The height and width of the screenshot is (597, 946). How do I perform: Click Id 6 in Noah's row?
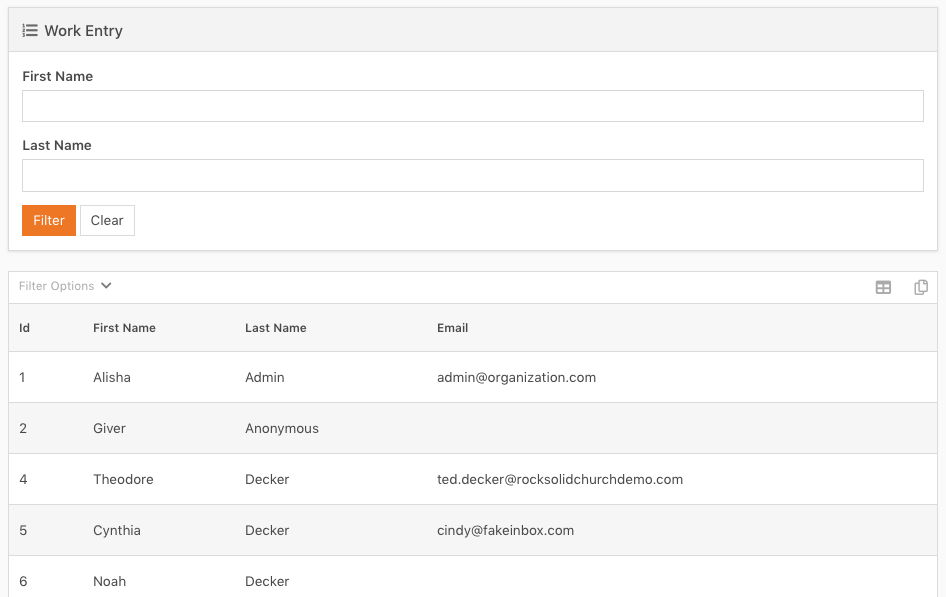point(23,581)
